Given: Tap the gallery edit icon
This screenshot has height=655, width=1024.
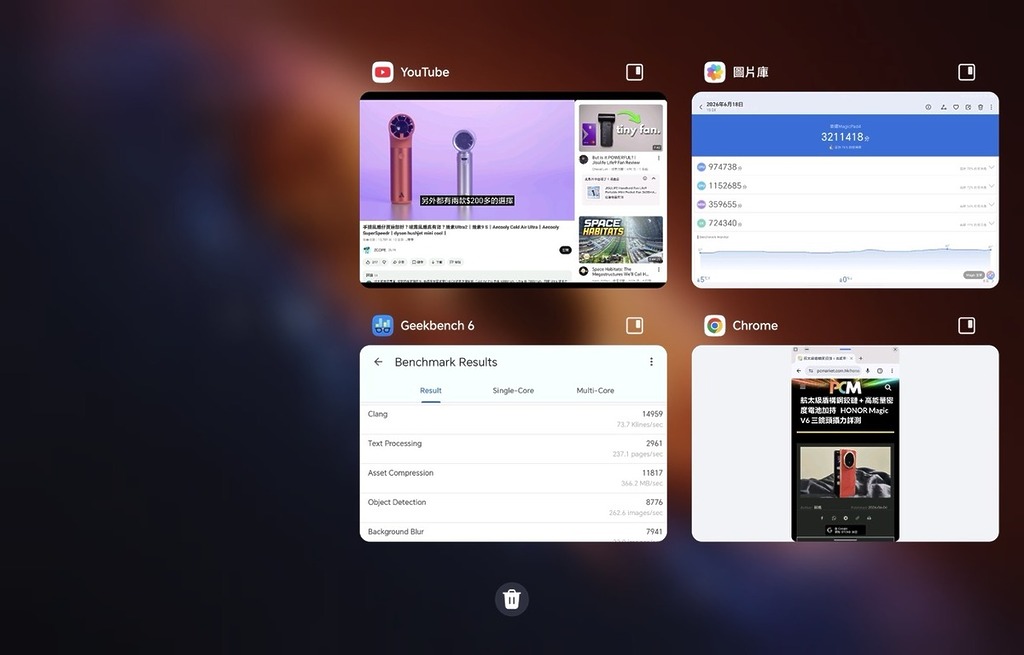Looking at the screenshot, I should [968, 107].
